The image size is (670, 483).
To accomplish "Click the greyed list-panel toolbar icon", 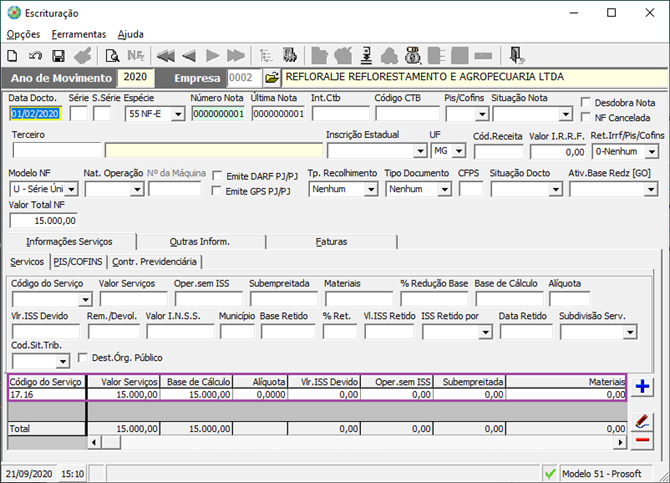I will point(436,56).
